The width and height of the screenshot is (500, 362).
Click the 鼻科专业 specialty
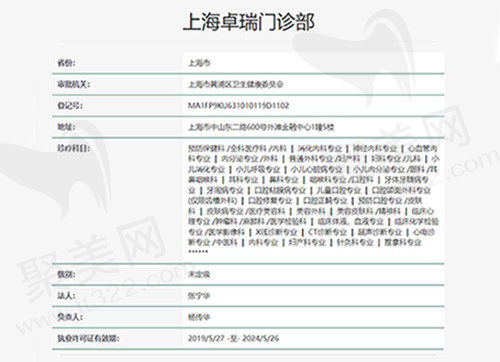[284, 180]
